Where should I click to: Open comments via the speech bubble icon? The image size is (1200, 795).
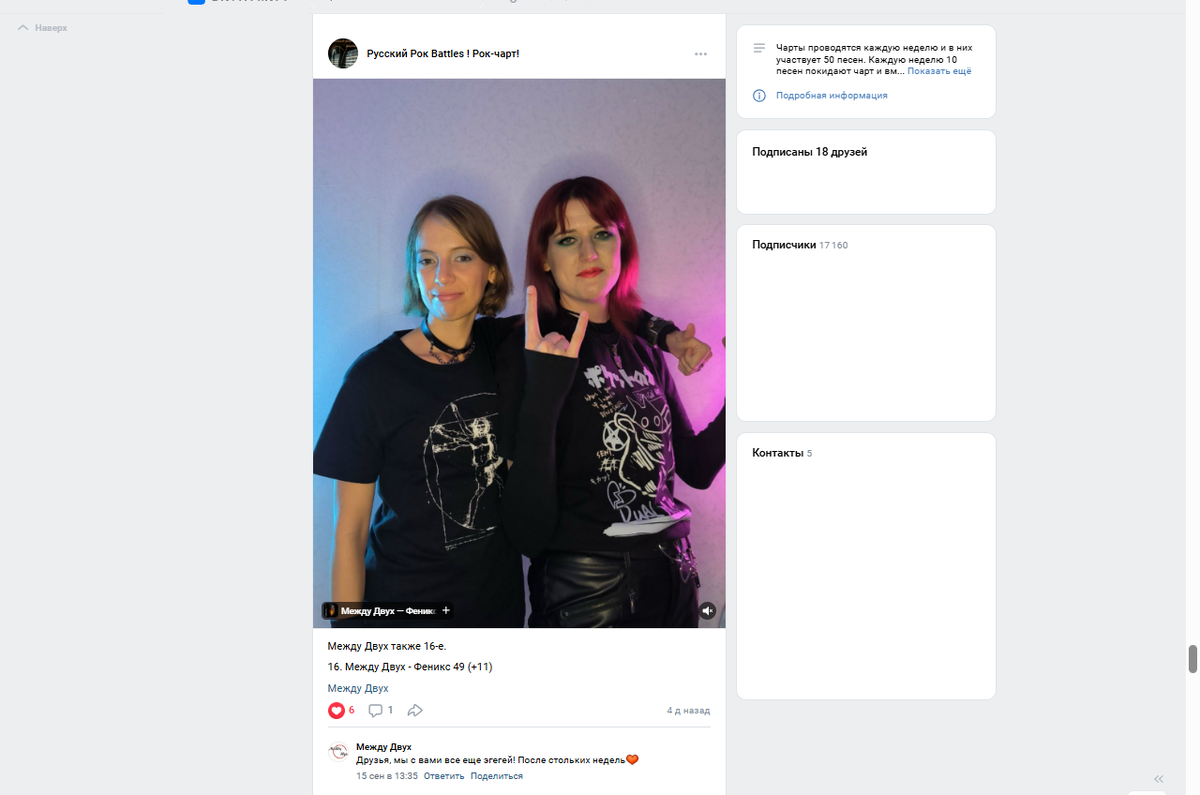[x=376, y=710]
